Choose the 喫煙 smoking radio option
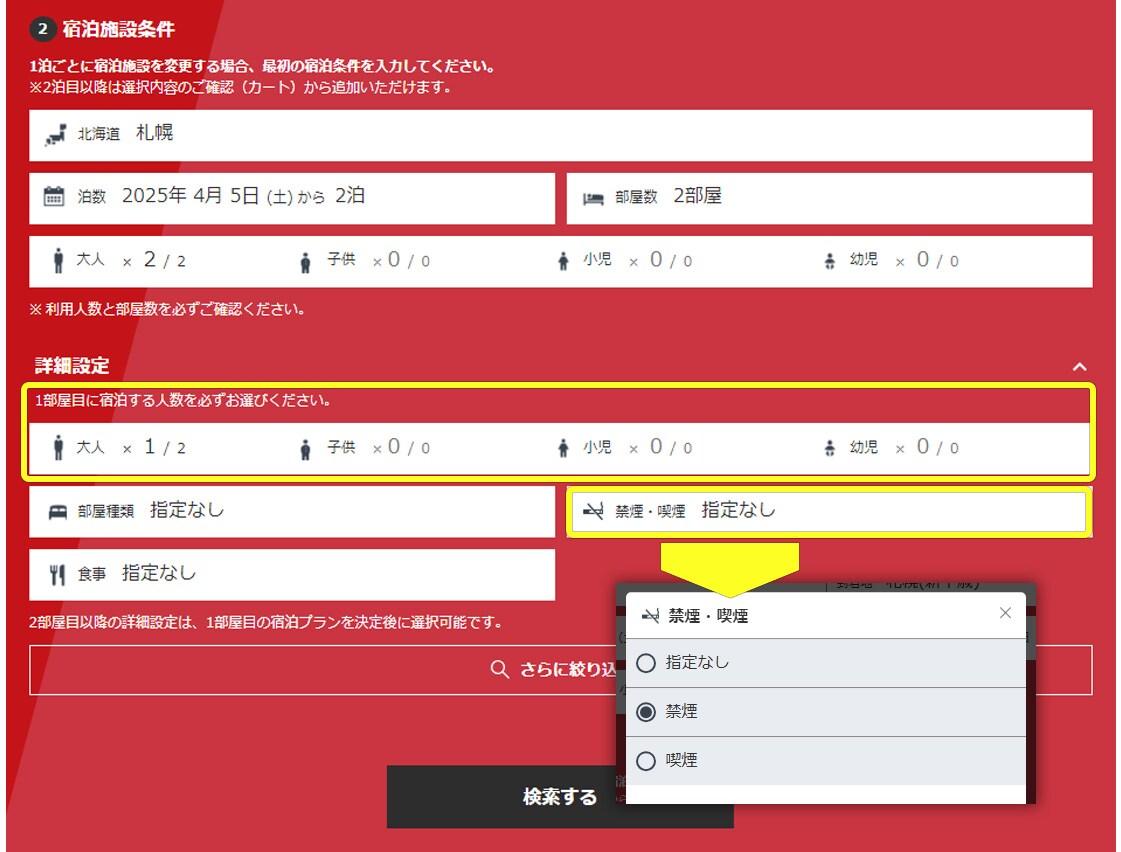The image size is (1121, 852). point(646,761)
